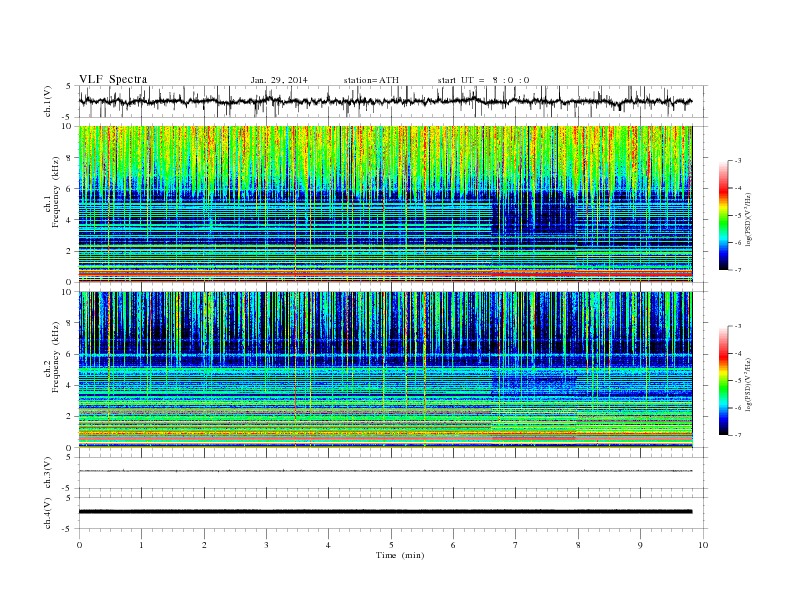The width and height of the screenshot is (792, 612).
Task: Click the "Time (min)" axis label
Action: click(x=400, y=555)
